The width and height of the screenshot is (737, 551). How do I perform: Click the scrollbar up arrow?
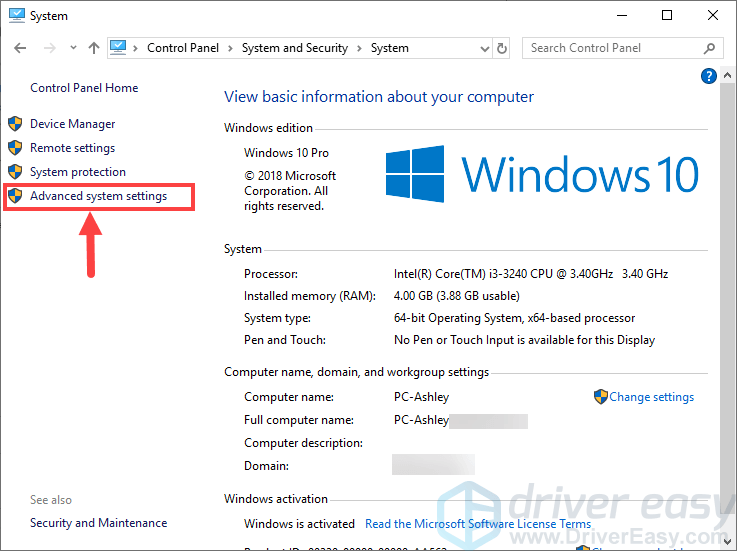click(x=727, y=75)
